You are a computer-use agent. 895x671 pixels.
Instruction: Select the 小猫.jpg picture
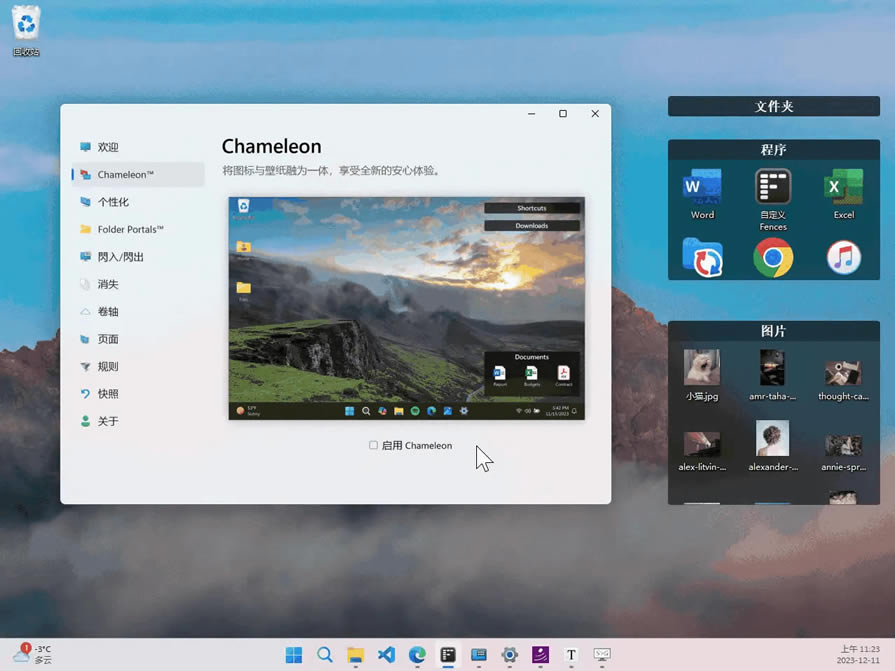tap(702, 375)
